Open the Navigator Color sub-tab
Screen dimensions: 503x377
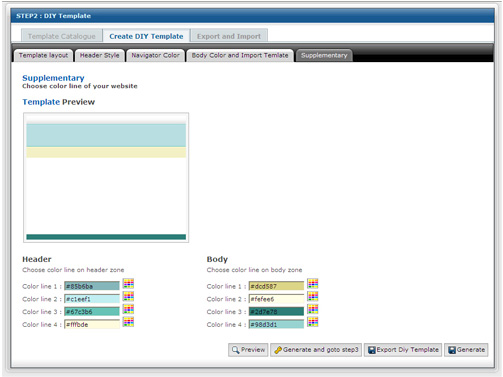coord(155,55)
